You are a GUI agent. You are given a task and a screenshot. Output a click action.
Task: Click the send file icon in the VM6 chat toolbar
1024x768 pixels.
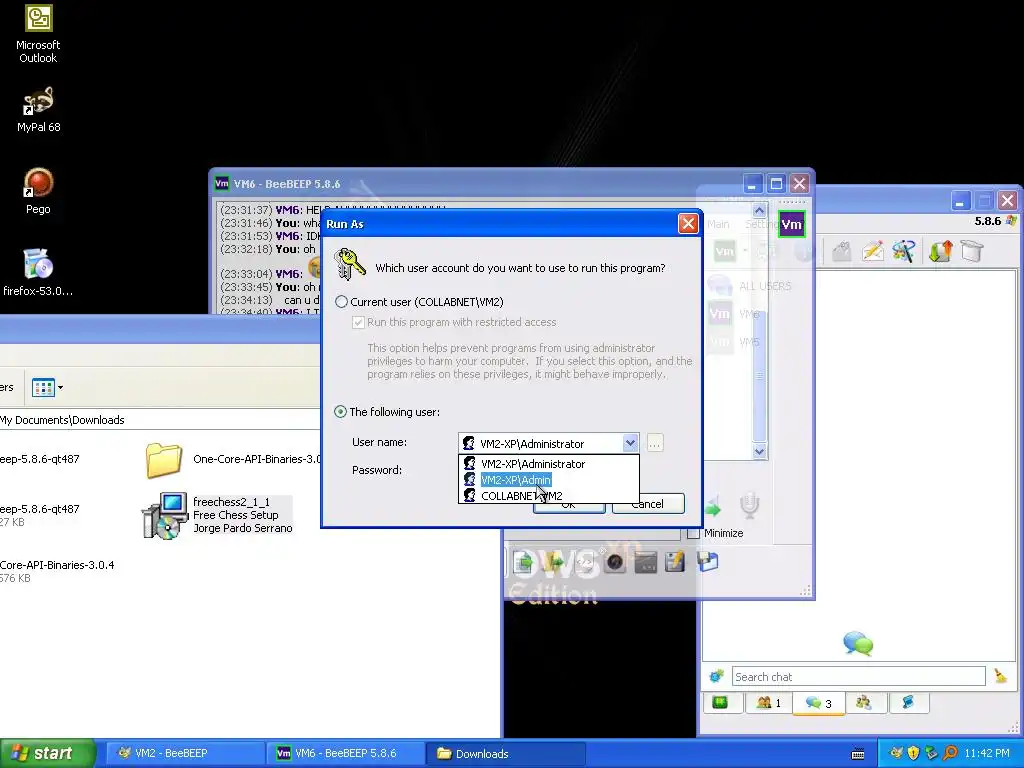pos(523,562)
